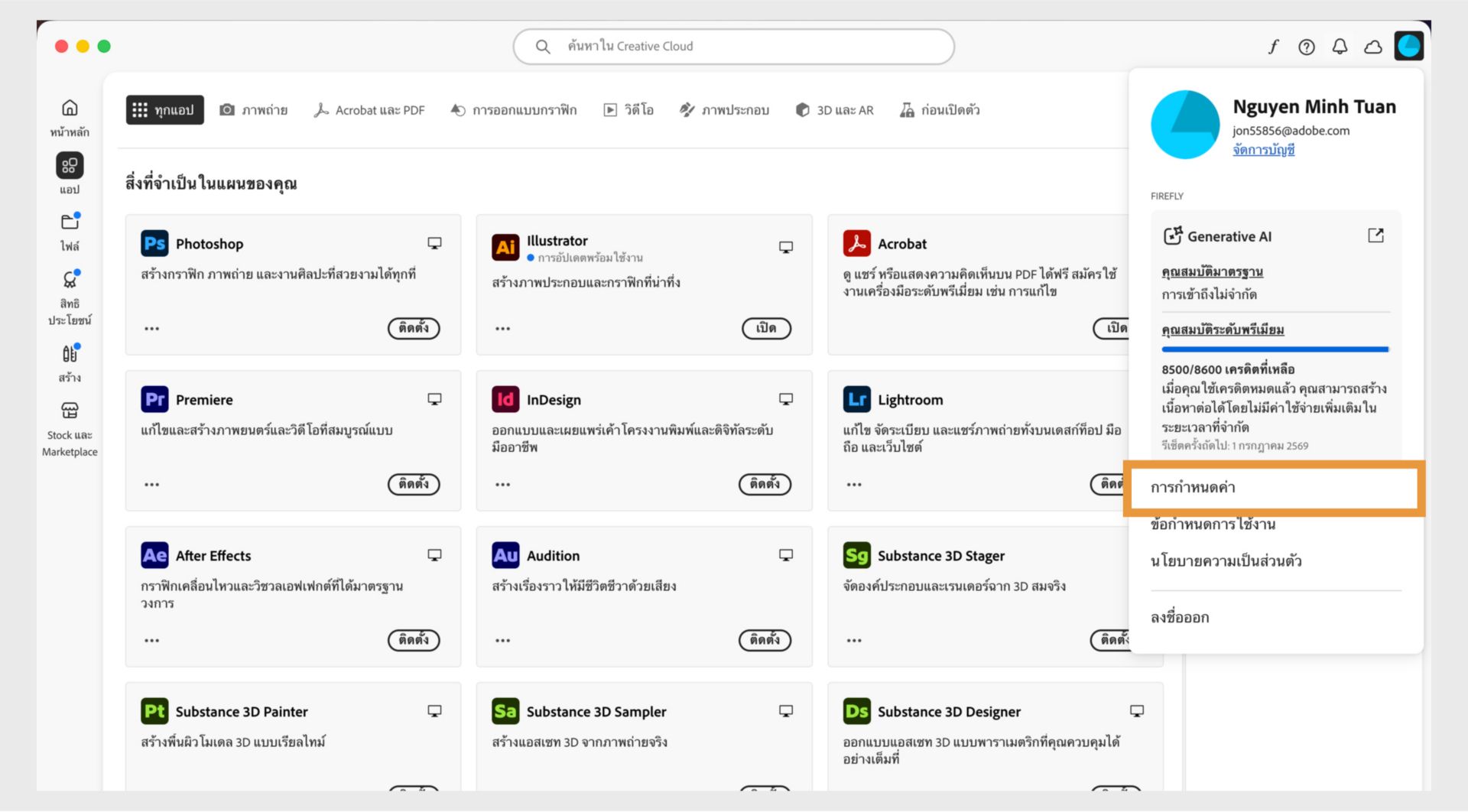1468x812 pixels.
Task: Open the notifications bell icon
Action: 1340,47
